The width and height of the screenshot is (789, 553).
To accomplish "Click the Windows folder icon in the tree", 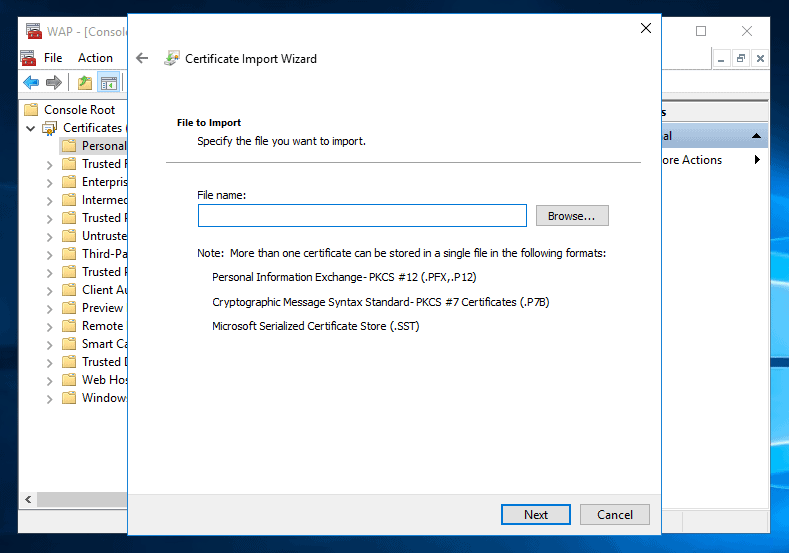I will [69, 398].
